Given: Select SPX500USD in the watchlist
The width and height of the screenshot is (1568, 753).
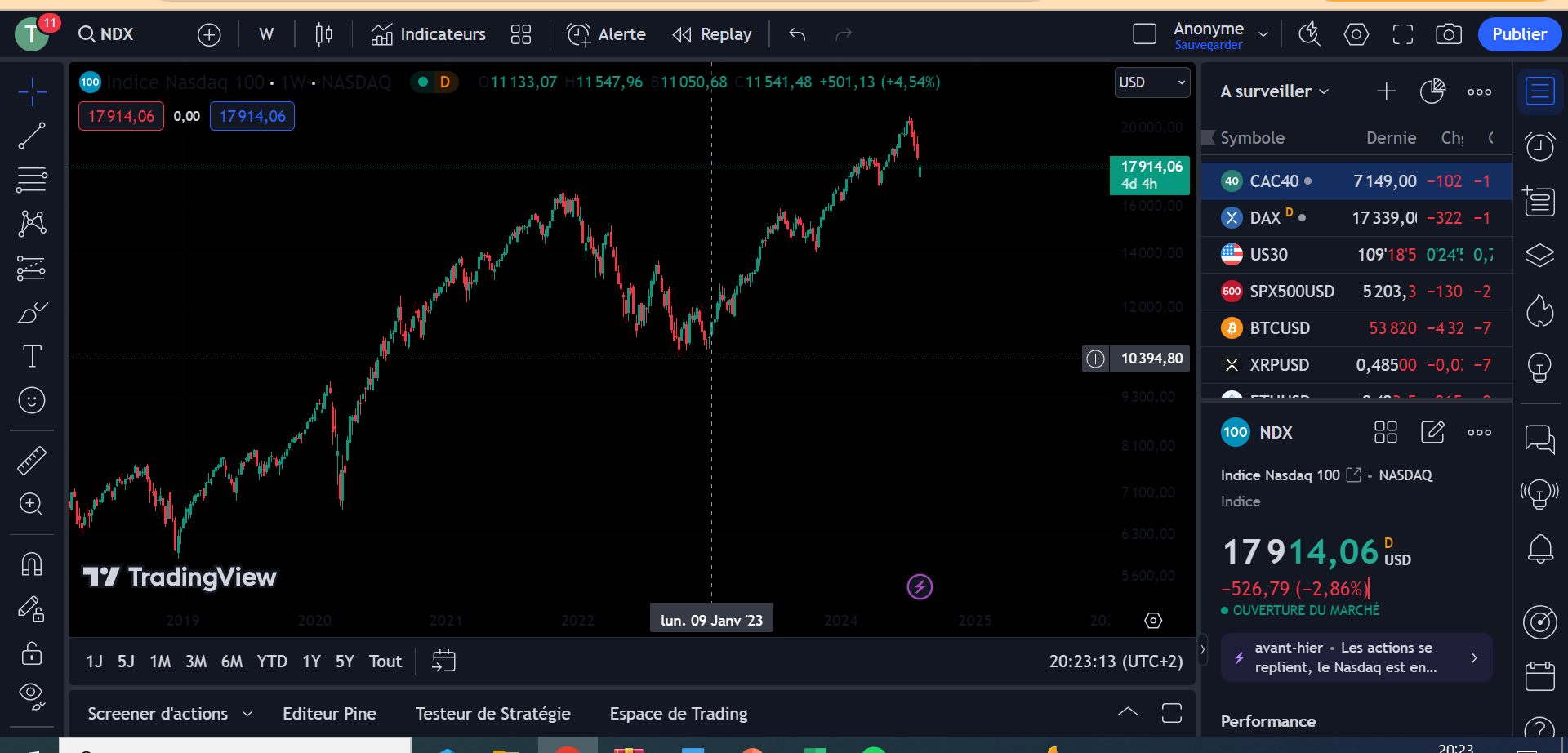Looking at the screenshot, I should (1356, 292).
